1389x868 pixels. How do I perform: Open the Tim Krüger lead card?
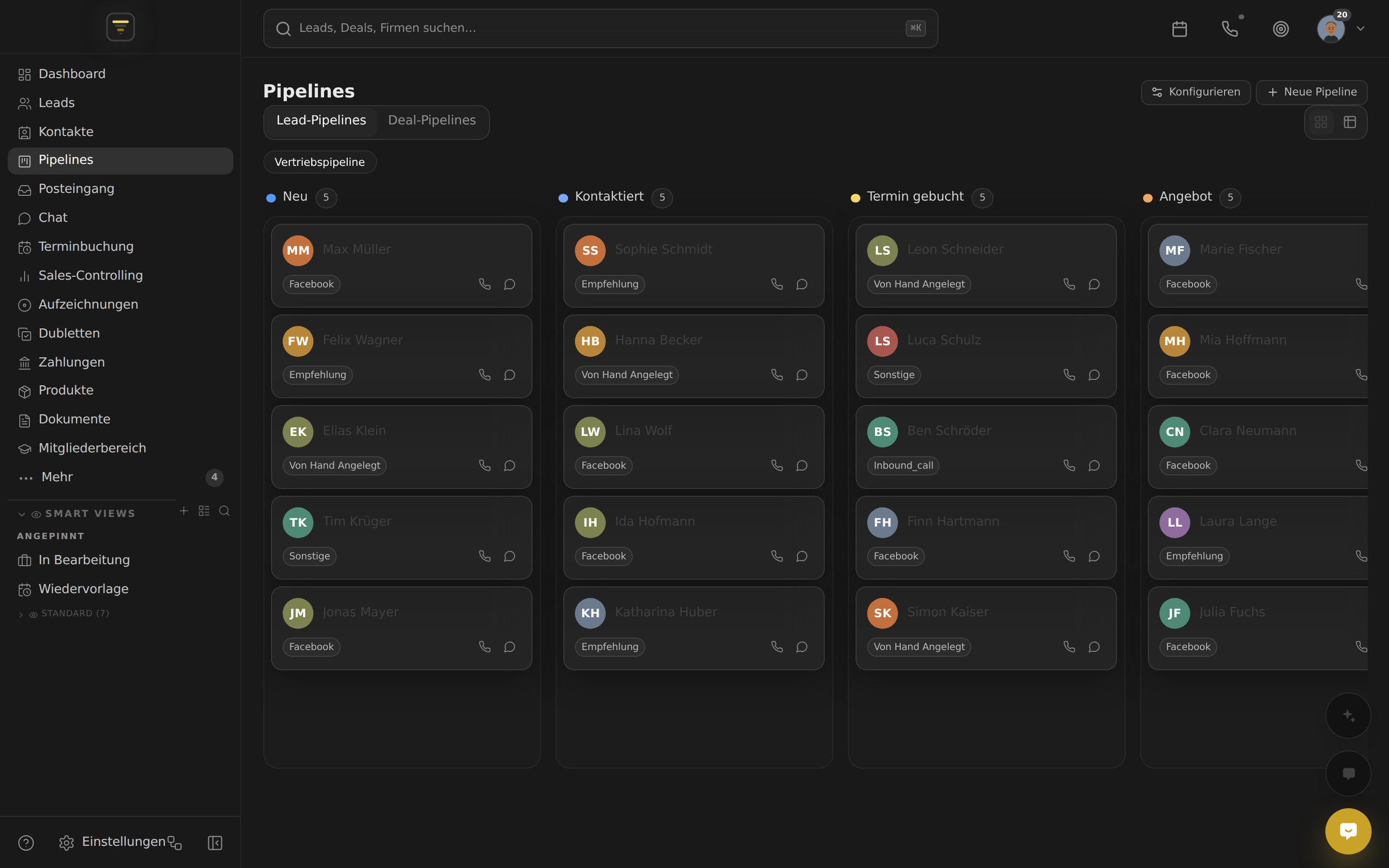(401, 537)
